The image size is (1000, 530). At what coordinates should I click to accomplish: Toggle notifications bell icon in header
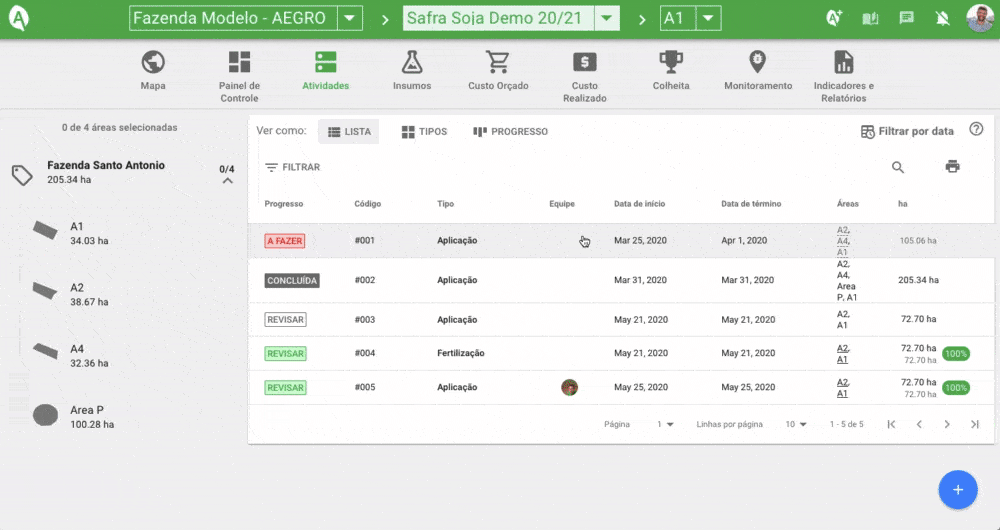click(941, 18)
